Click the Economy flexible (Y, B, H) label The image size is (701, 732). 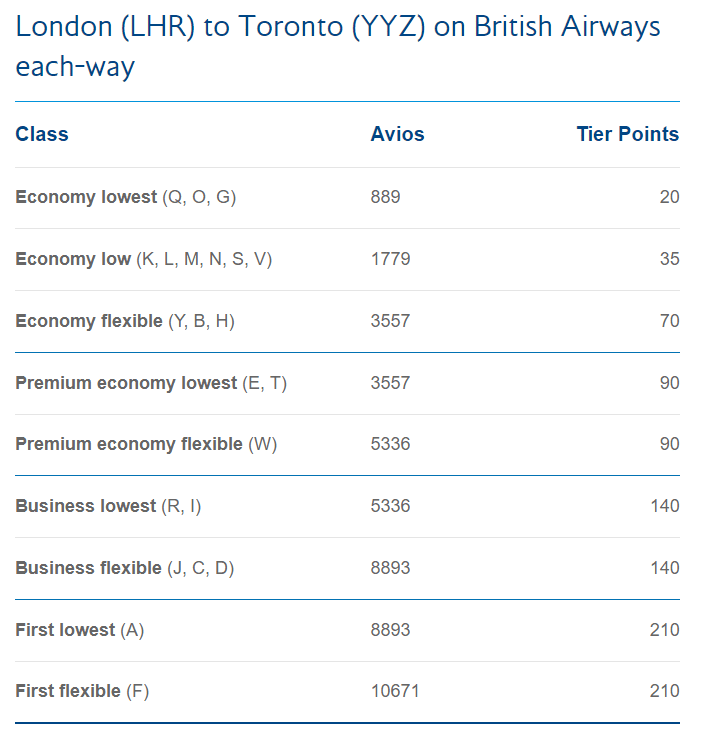coord(125,321)
